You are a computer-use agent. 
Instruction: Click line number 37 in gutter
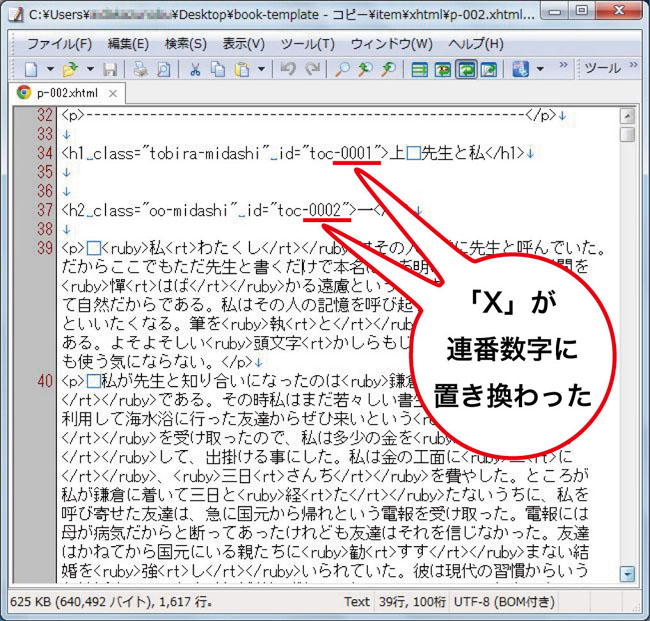point(45,210)
